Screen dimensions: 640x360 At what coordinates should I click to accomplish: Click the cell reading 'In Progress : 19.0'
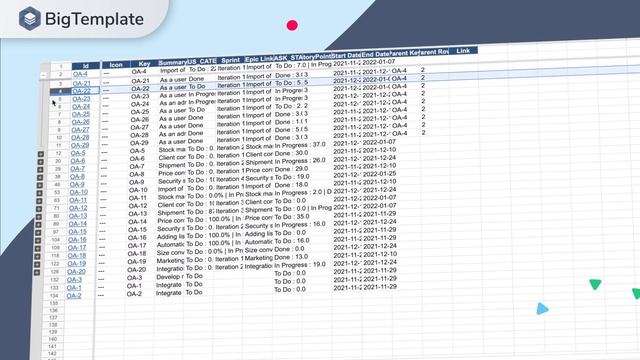[x=300, y=265]
